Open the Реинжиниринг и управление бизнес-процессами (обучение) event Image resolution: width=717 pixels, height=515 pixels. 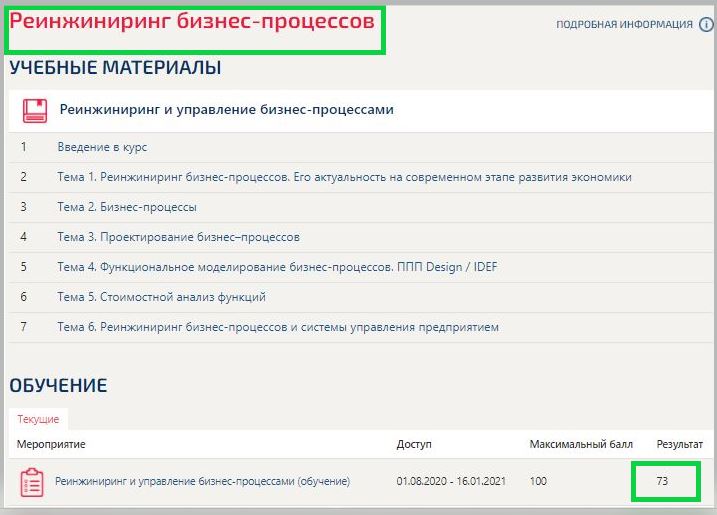(x=202, y=481)
